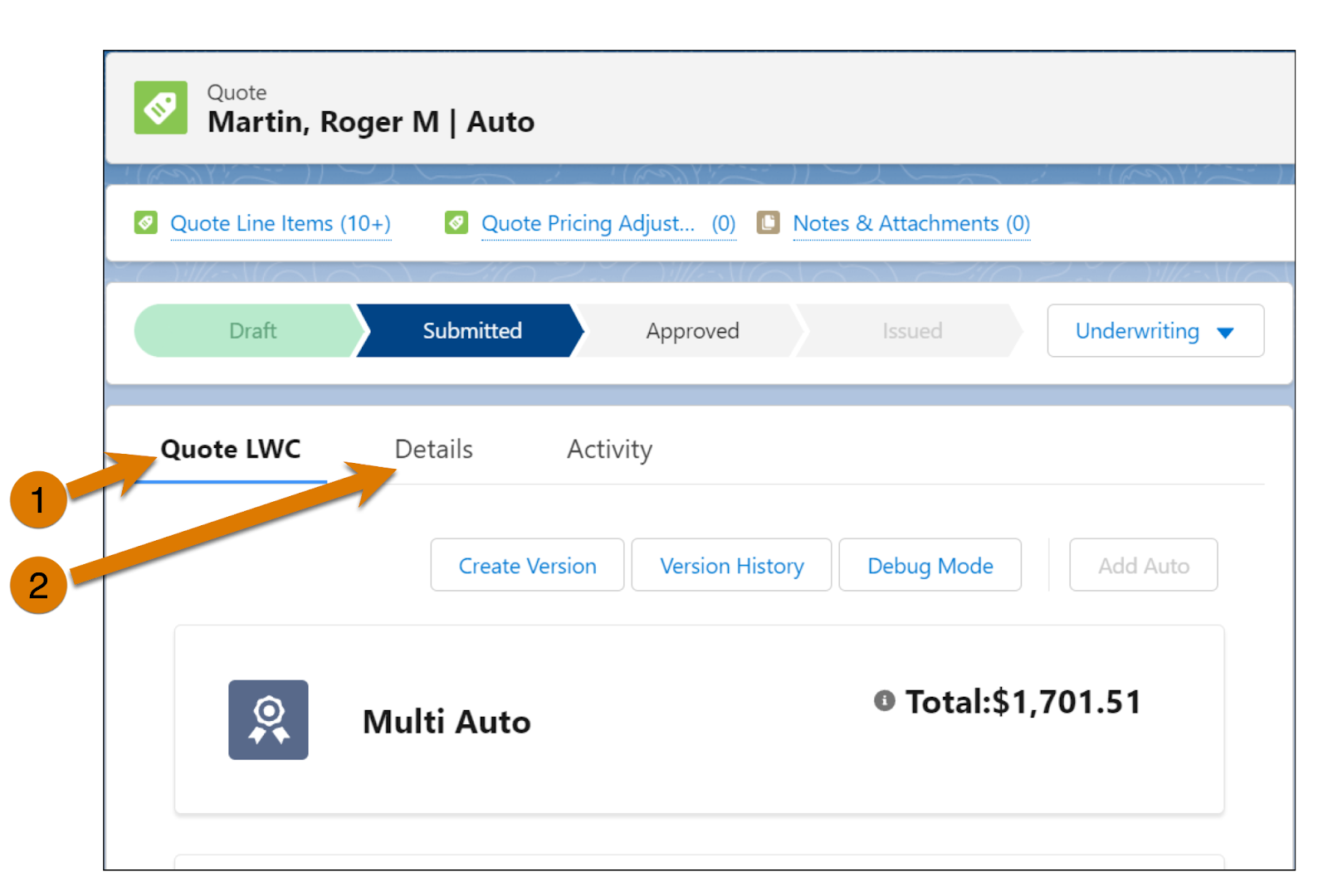Screen dimensions: 1328x896
Task: Select the Draft stage in path
Action: [x=249, y=331]
